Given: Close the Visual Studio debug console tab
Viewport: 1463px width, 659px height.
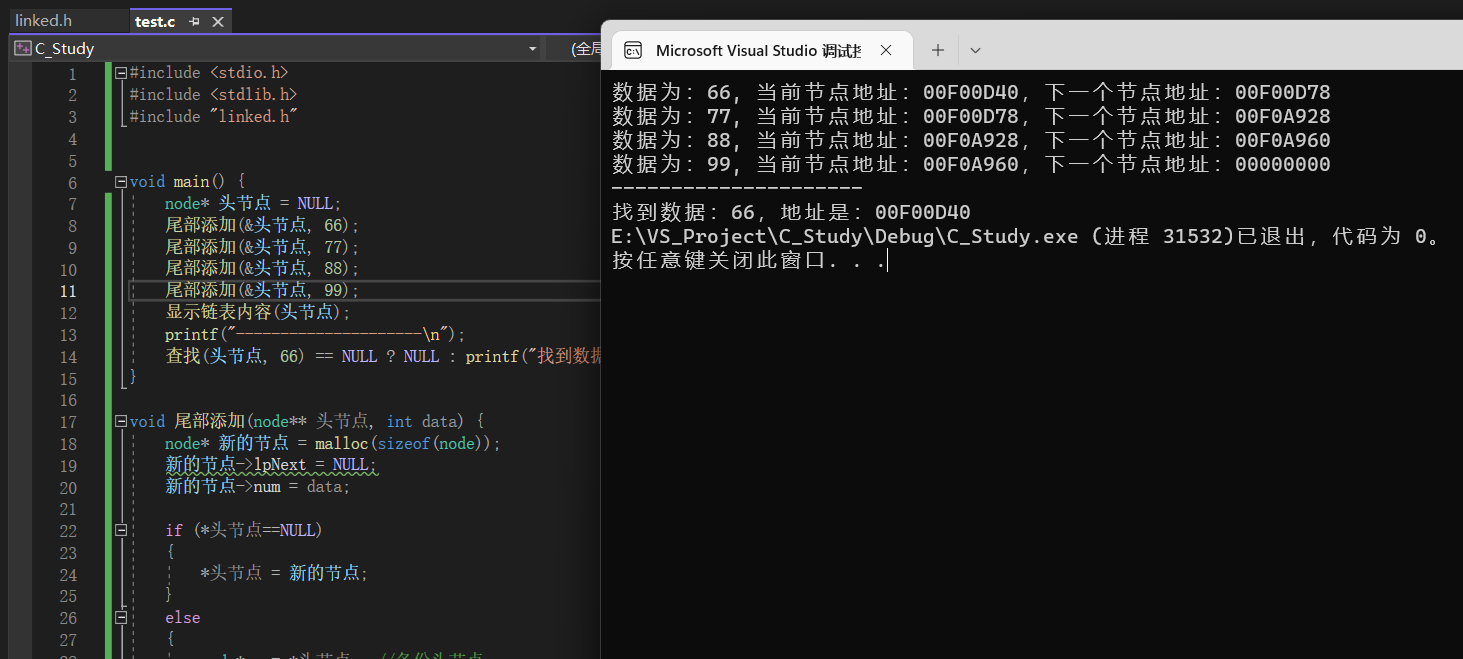Looking at the screenshot, I should (886, 50).
